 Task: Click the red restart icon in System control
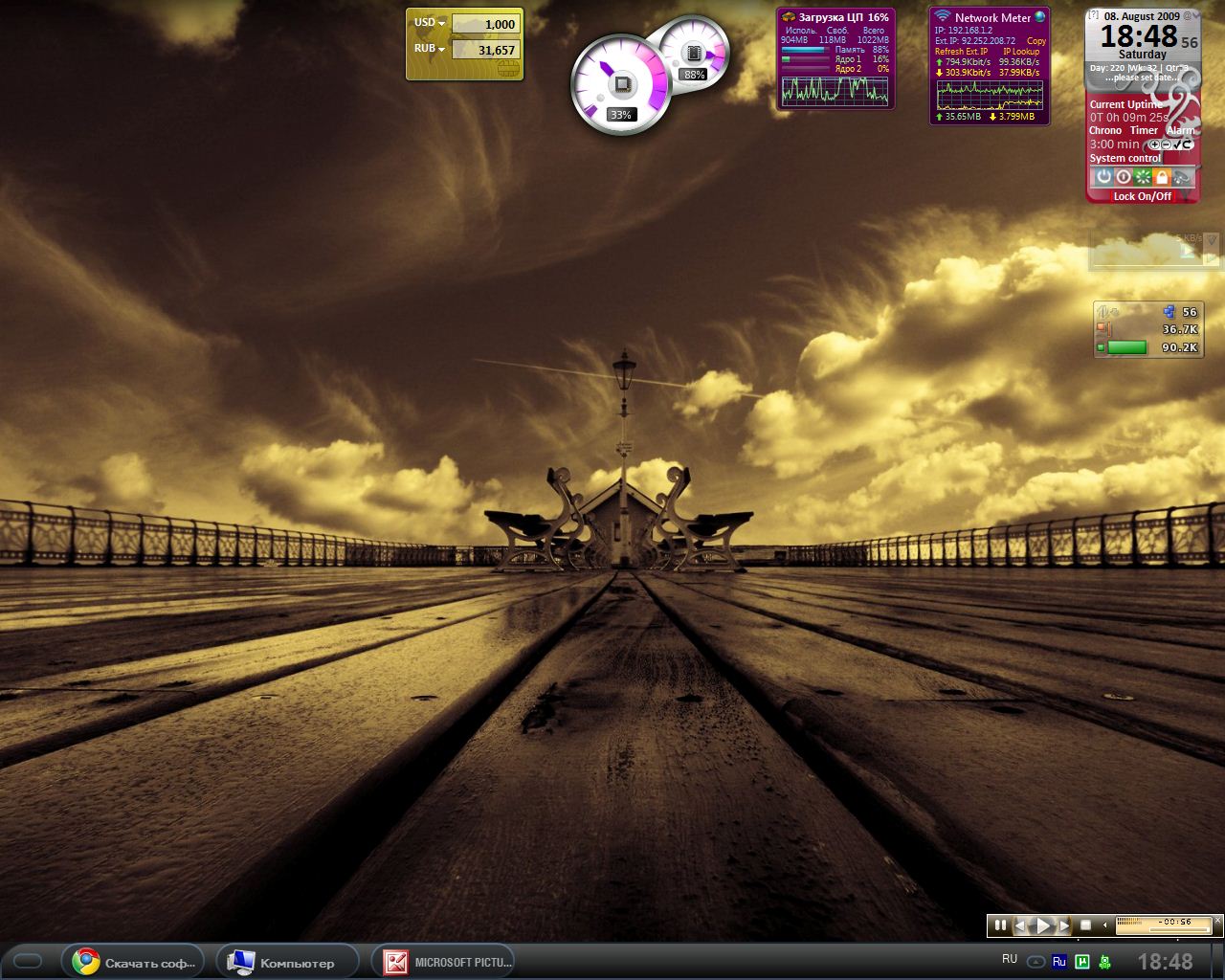click(x=1124, y=177)
